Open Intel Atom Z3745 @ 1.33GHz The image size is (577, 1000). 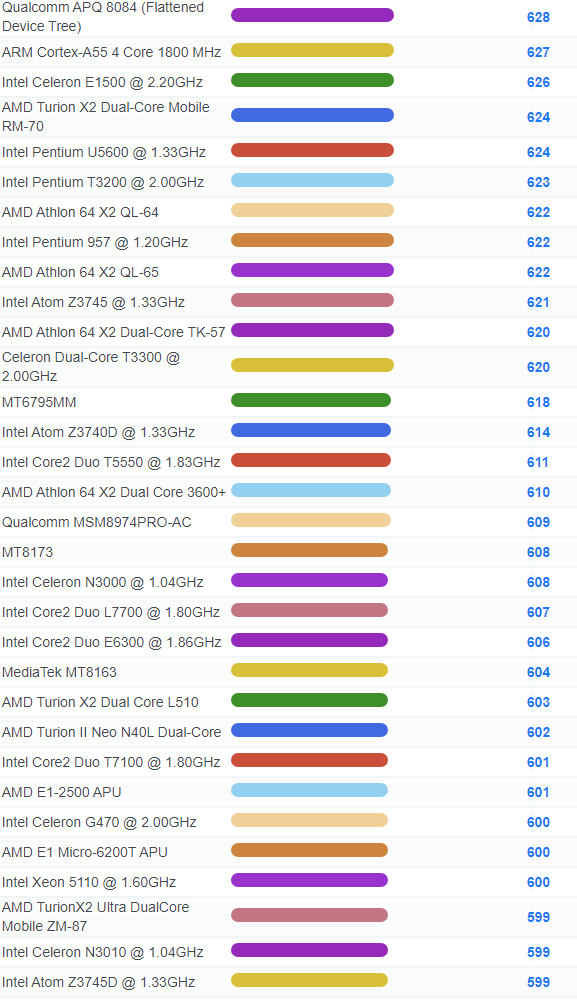pyautogui.click(x=93, y=302)
